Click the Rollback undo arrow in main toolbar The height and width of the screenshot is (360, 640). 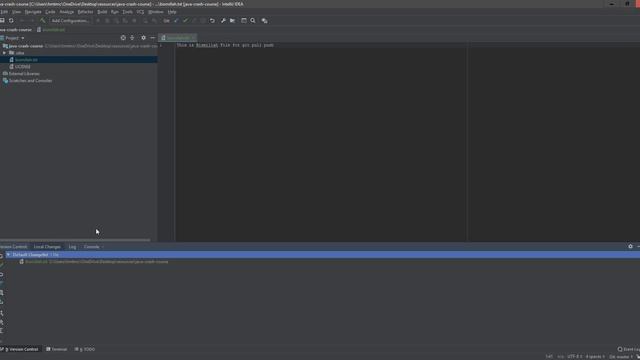[212, 20]
